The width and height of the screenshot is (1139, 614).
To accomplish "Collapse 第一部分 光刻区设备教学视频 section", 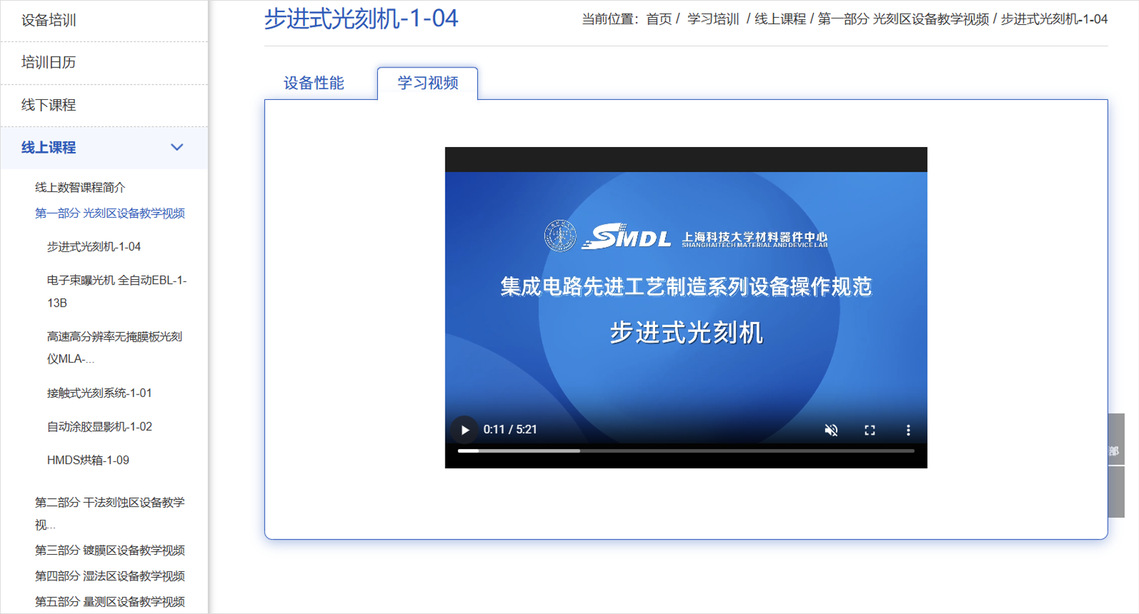I will pyautogui.click(x=110, y=213).
